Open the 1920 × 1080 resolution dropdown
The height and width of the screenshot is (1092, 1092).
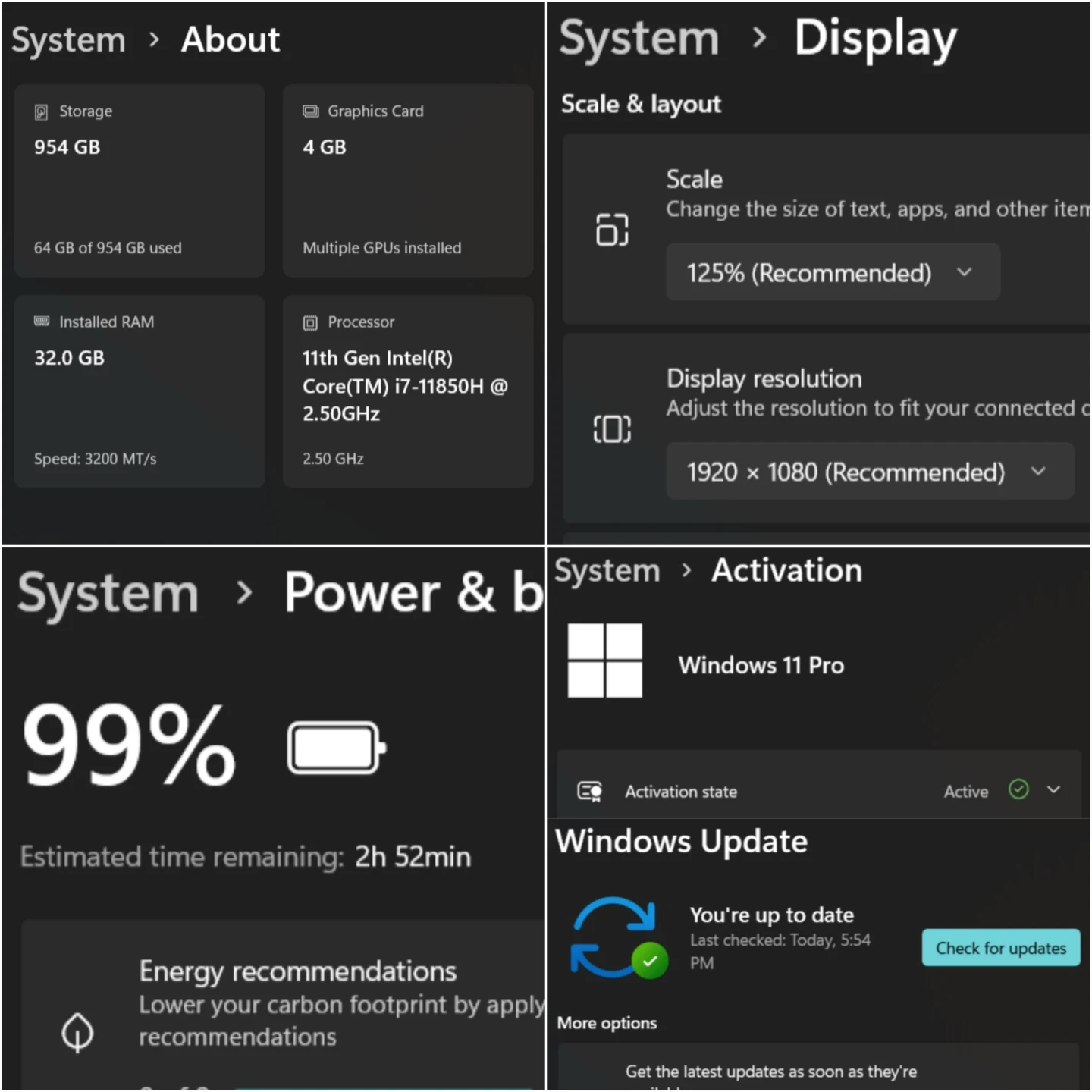(x=870, y=471)
